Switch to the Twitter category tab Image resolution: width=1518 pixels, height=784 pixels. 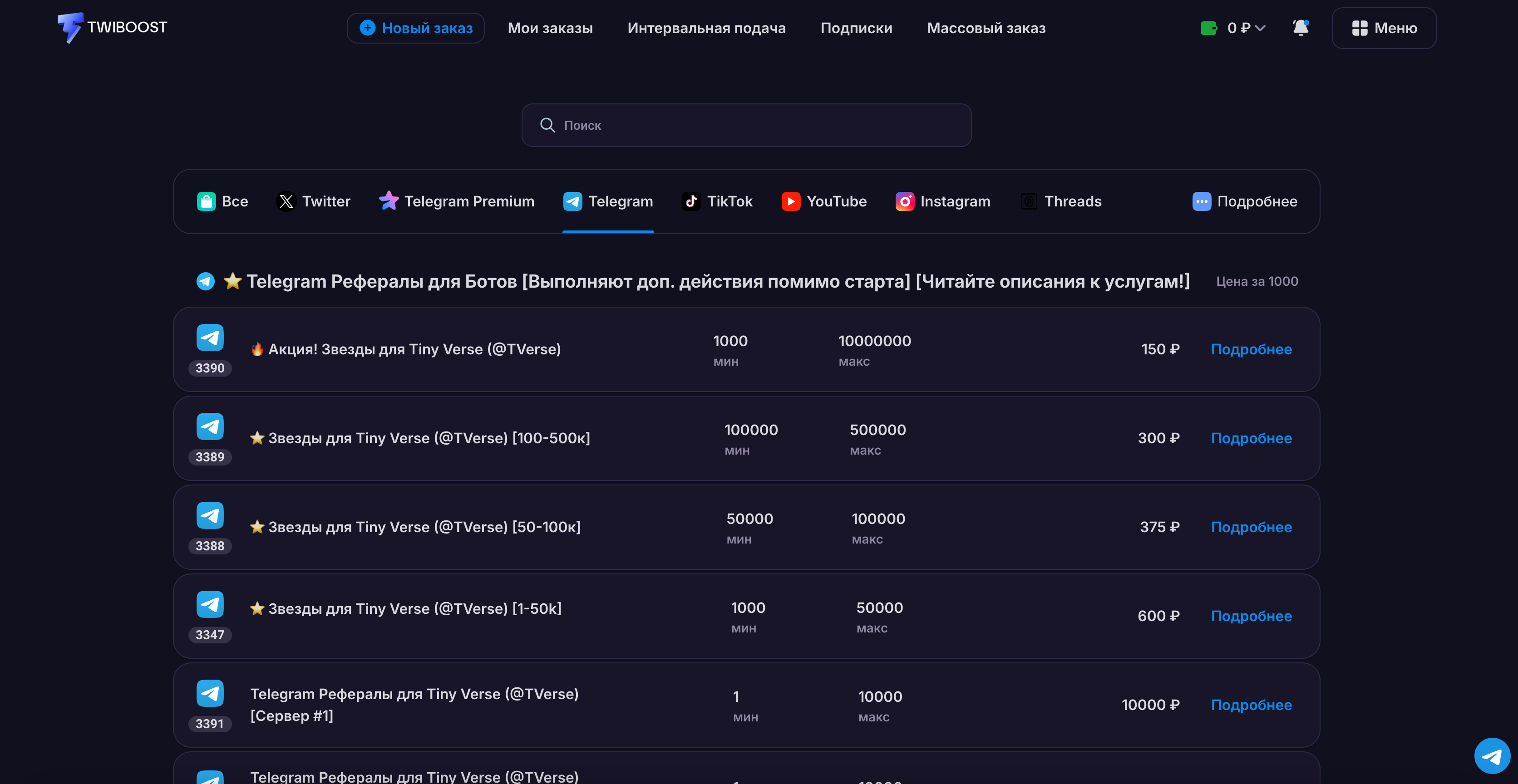314,201
